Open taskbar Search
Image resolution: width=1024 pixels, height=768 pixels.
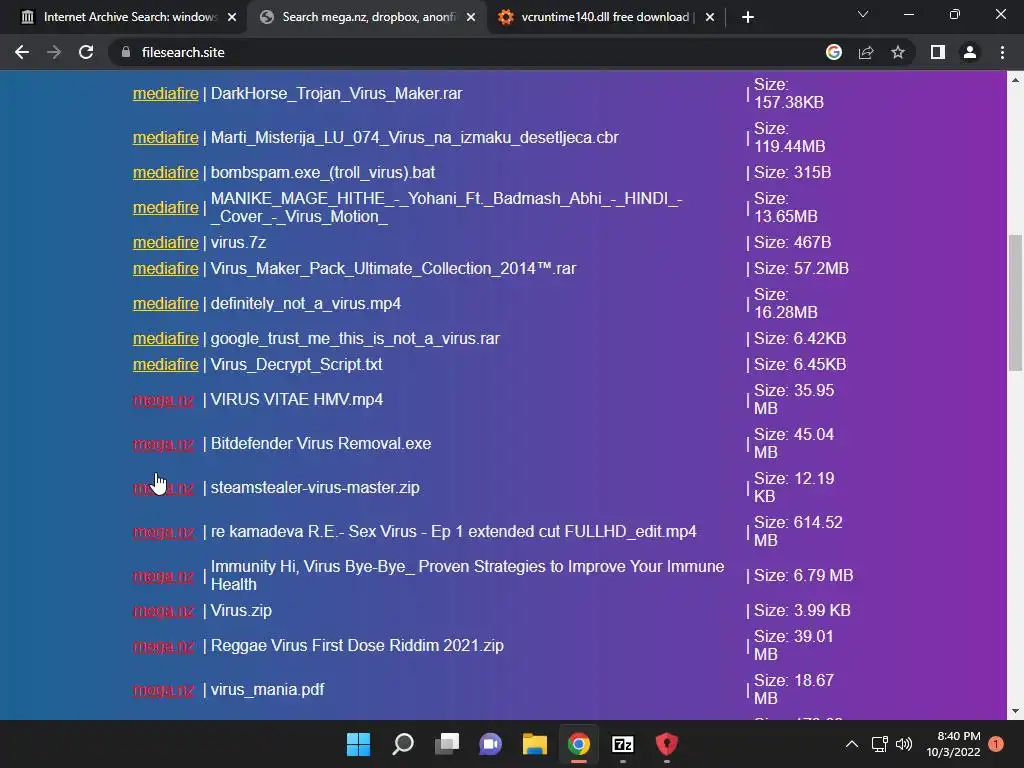[x=402, y=744]
